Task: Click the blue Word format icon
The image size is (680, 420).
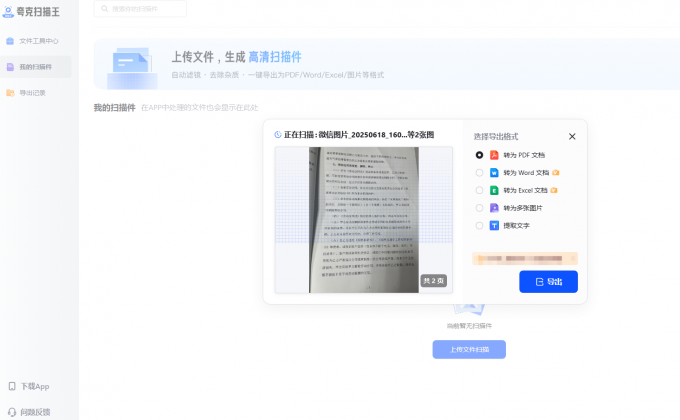Action: [494, 173]
